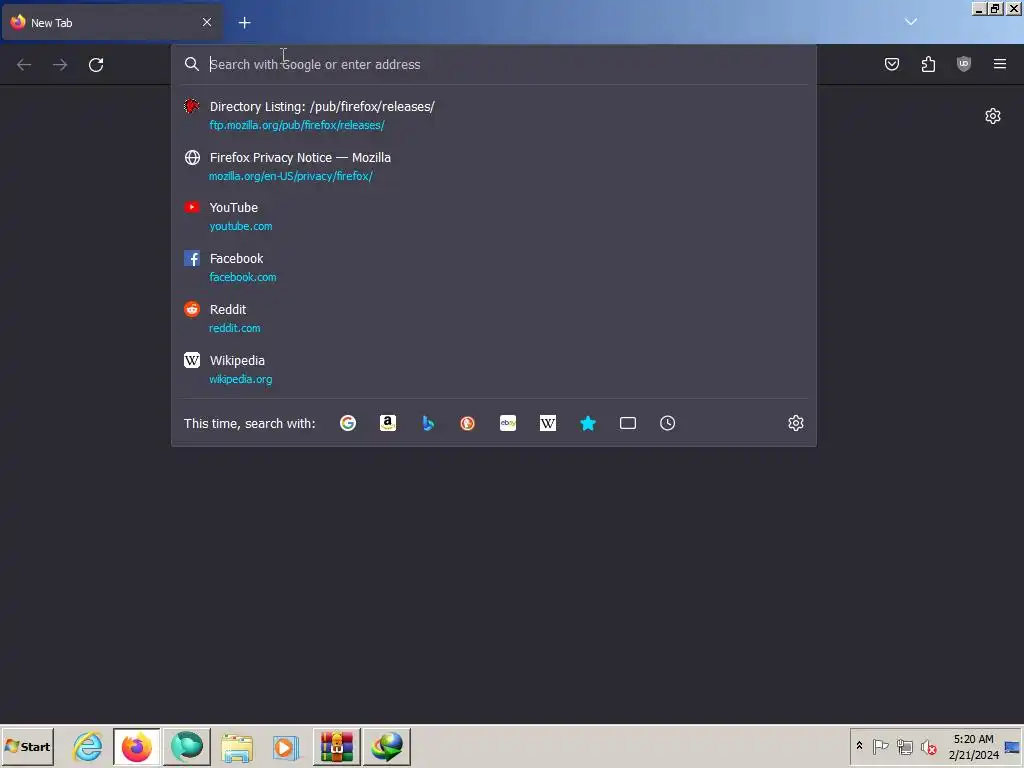Screen dimensions: 1024x768
Task: Show hidden system tray icons
Action: (x=859, y=746)
